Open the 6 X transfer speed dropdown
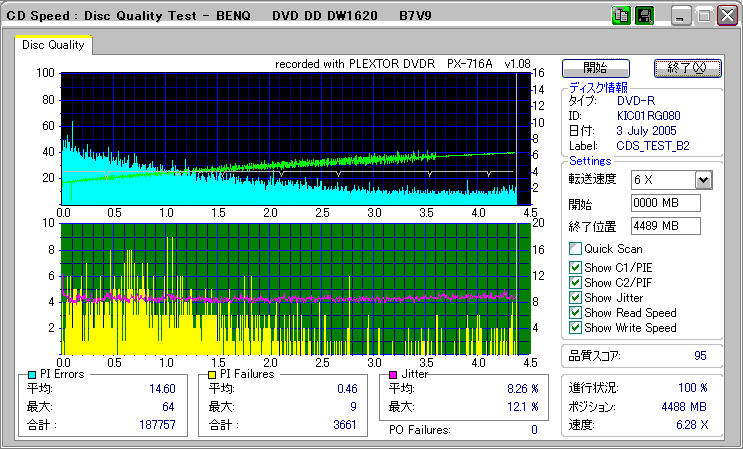This screenshot has height=449, width=743. [703, 180]
